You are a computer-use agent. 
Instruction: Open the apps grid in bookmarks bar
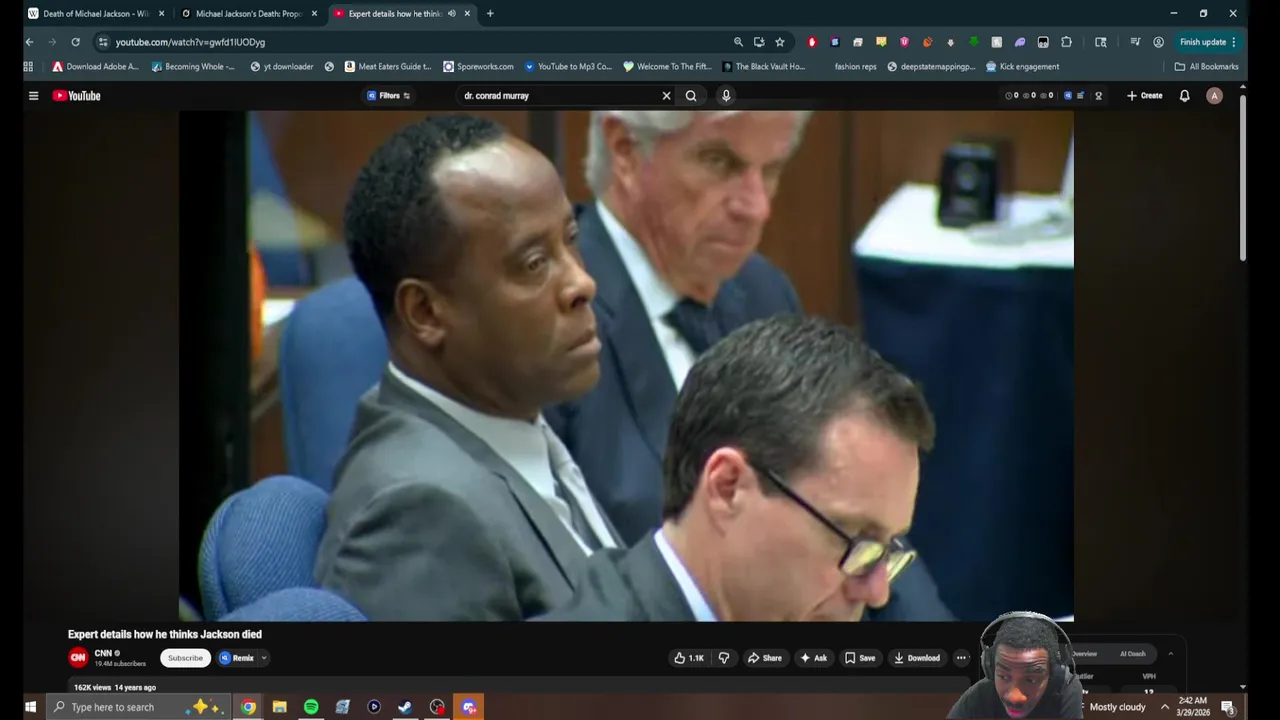click(28, 67)
